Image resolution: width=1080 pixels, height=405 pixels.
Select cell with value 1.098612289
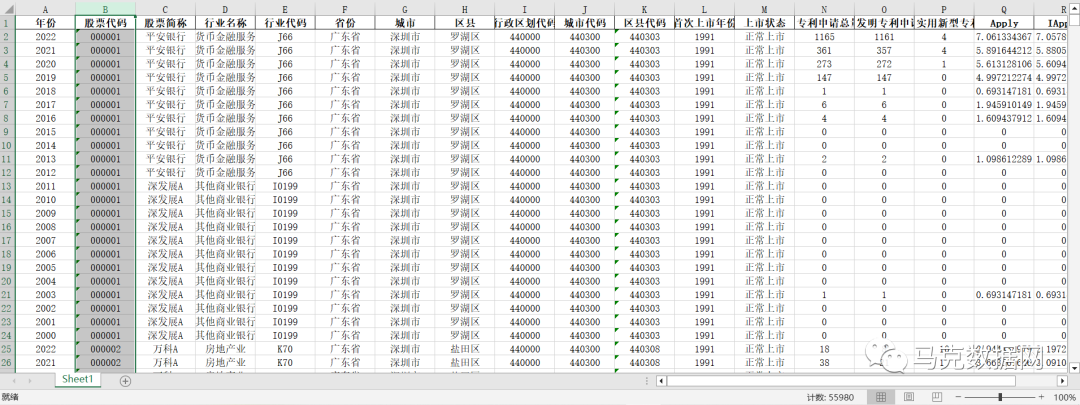point(1004,158)
